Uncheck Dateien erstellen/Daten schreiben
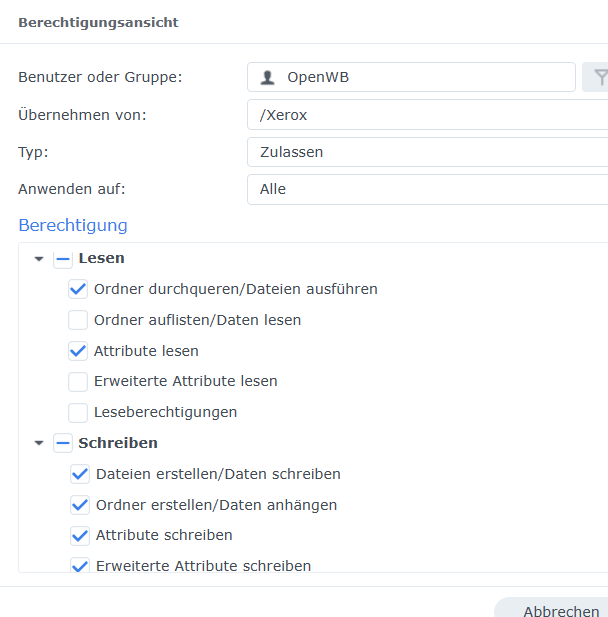 click(x=80, y=474)
